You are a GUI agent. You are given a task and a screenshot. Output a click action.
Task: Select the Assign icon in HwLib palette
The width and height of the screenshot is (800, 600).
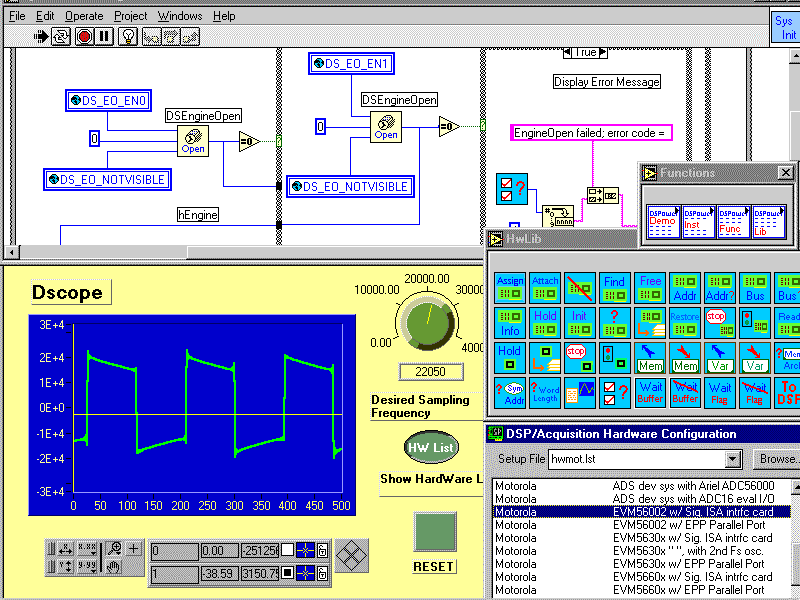point(510,288)
